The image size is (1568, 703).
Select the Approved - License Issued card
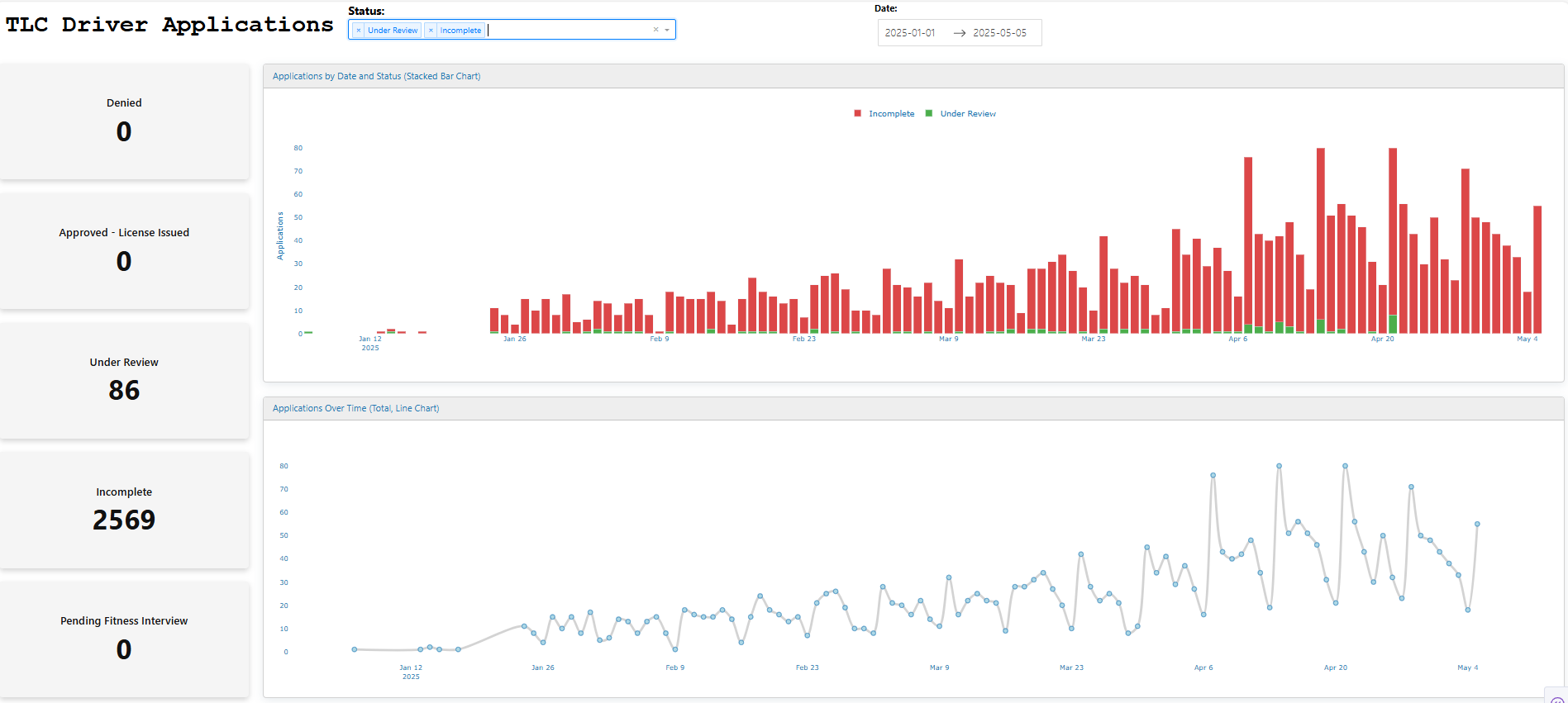pos(124,251)
